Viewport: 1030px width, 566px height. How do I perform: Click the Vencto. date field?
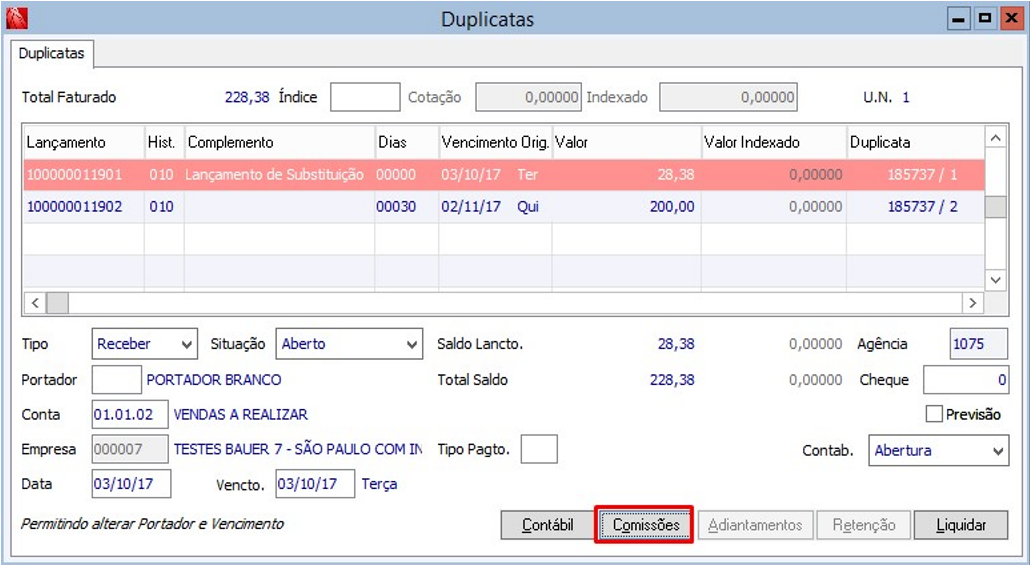tap(315, 484)
